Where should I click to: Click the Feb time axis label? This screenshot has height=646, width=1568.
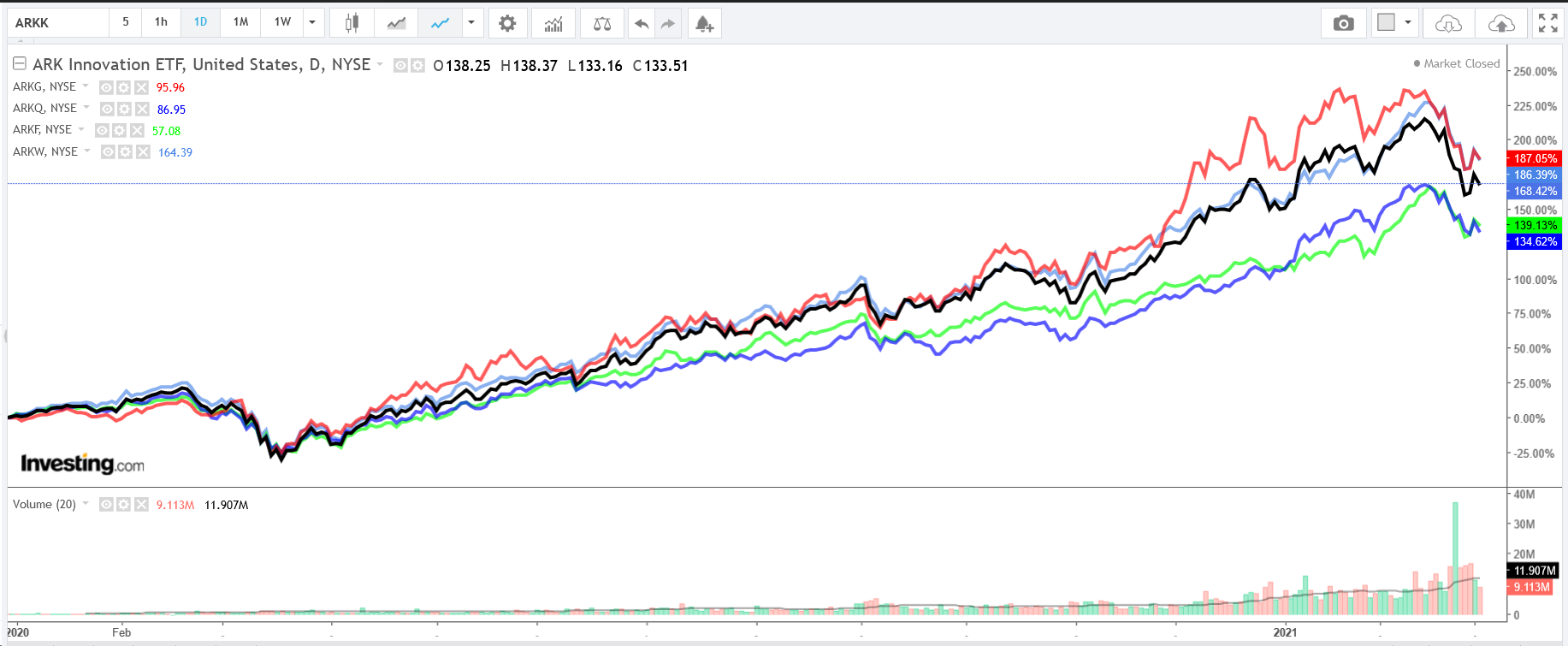(x=121, y=632)
